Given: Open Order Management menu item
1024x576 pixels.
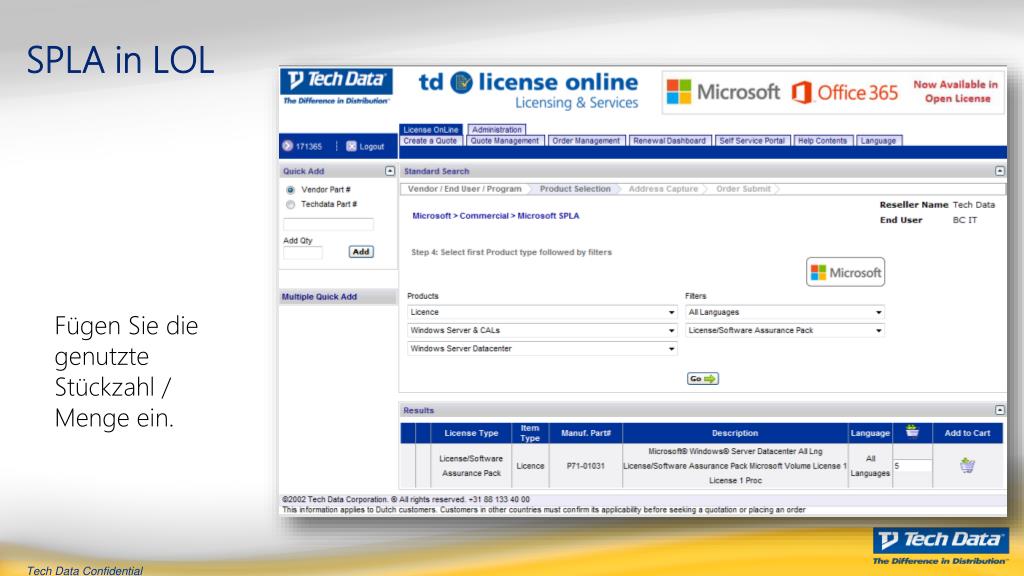Looking at the screenshot, I should point(586,140).
